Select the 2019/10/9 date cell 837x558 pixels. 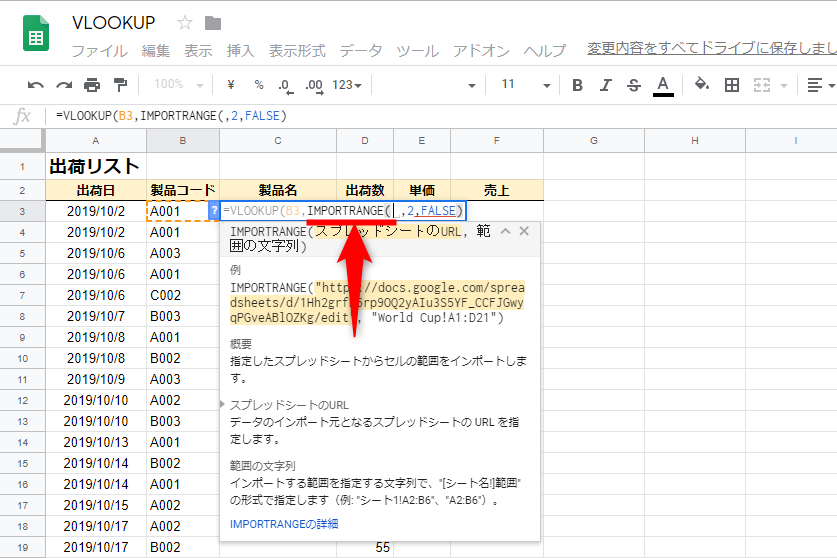[96, 379]
